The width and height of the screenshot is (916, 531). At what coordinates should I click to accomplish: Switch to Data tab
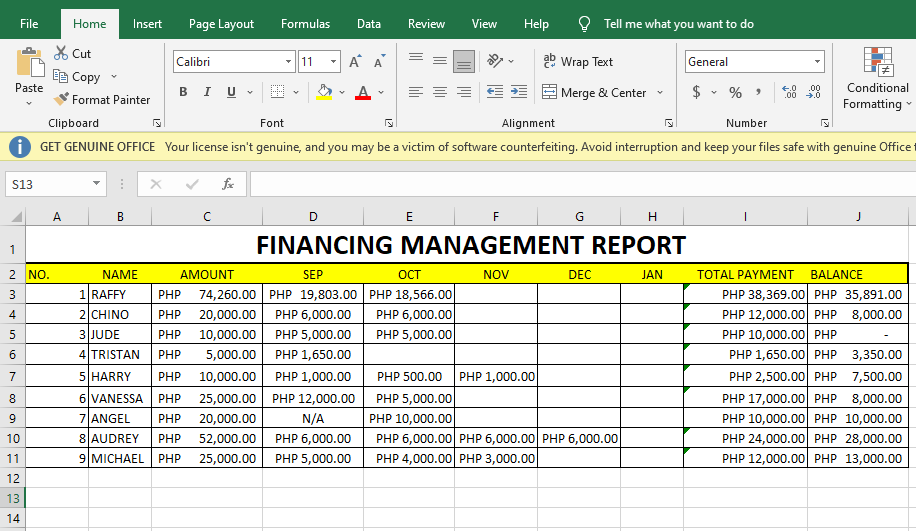pyautogui.click(x=369, y=24)
